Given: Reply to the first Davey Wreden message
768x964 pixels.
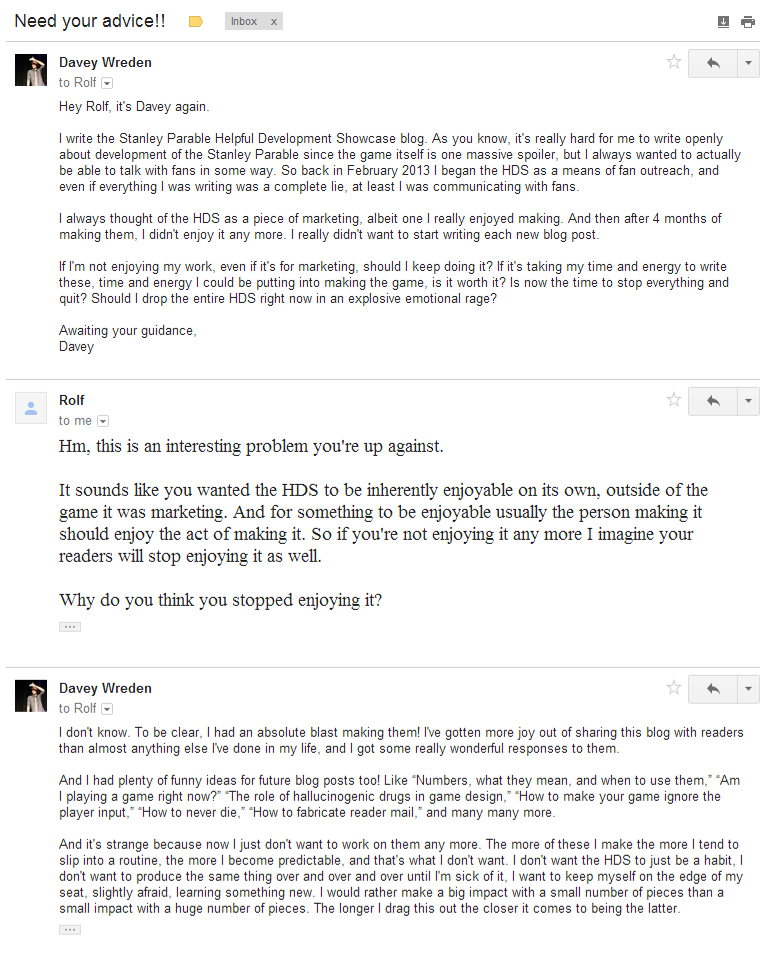Looking at the screenshot, I should (713, 63).
